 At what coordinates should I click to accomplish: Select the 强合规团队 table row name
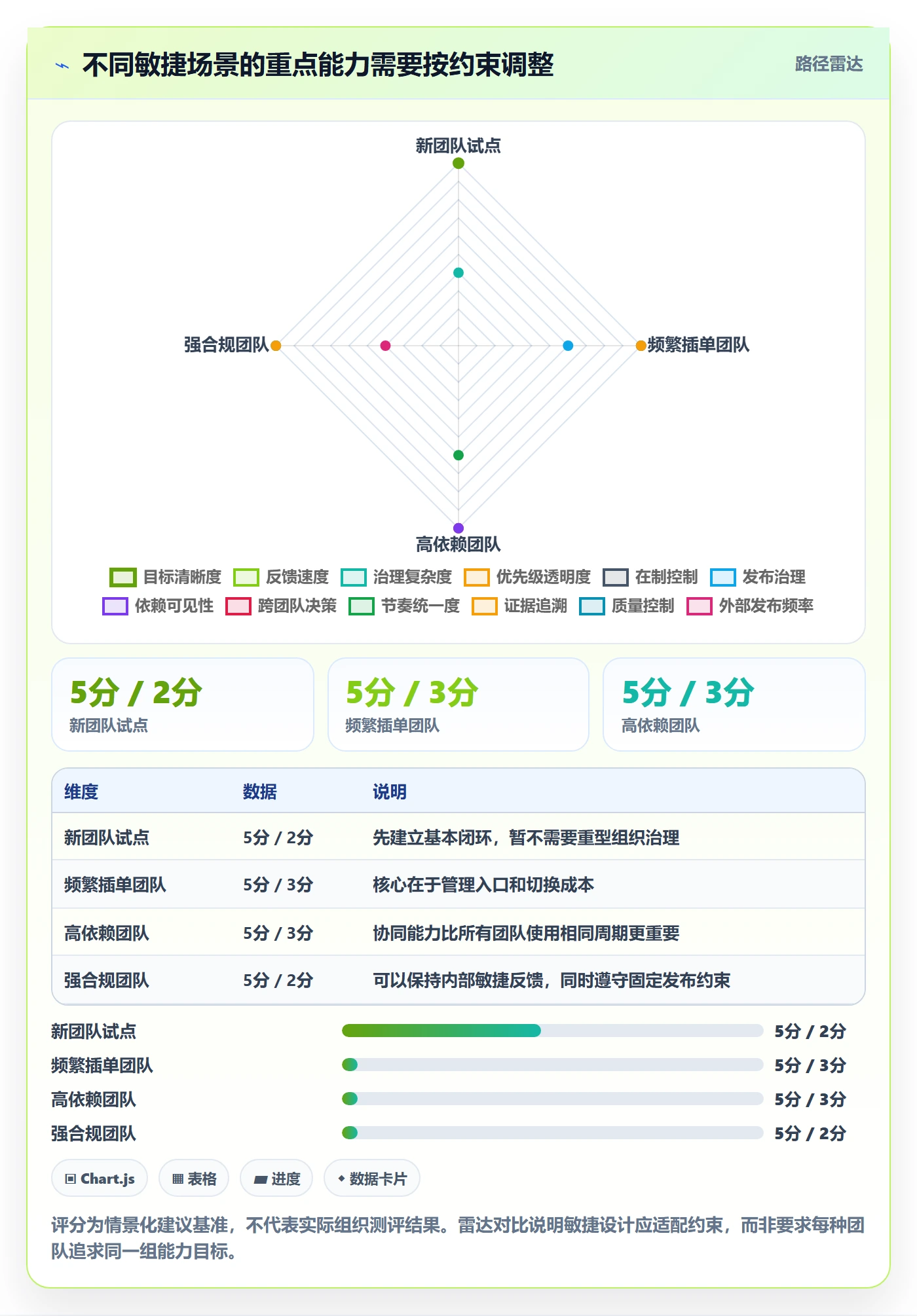coord(107,980)
